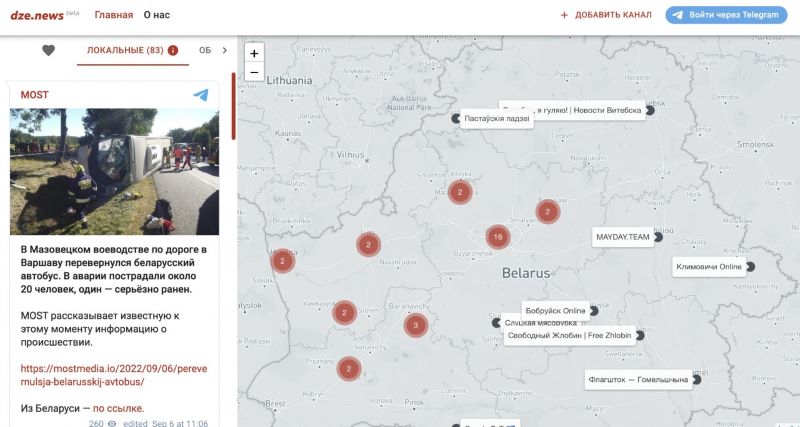
Task: Open the О нас page
Action: (158, 15)
